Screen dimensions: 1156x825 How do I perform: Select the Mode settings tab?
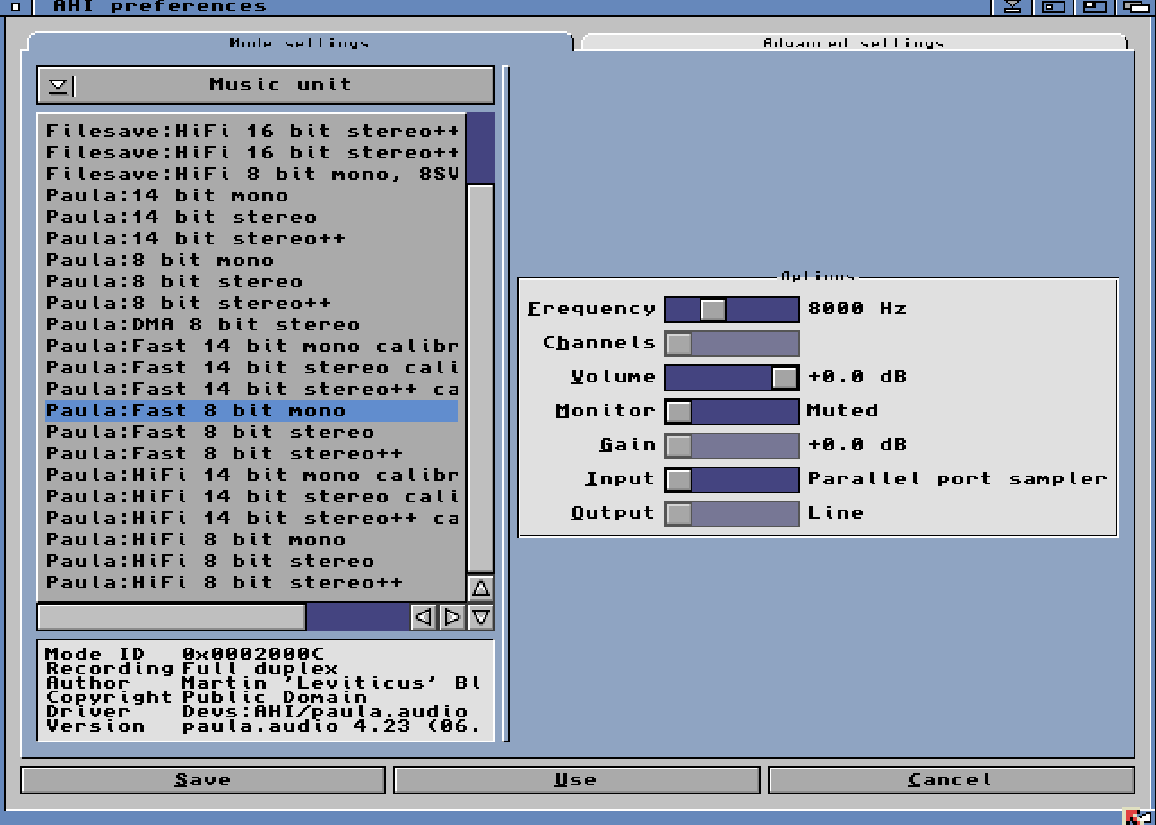pyautogui.click(x=299, y=42)
